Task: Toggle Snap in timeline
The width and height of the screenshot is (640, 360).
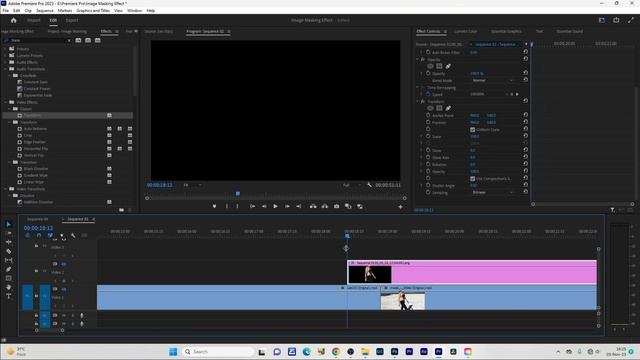Action: point(39,236)
